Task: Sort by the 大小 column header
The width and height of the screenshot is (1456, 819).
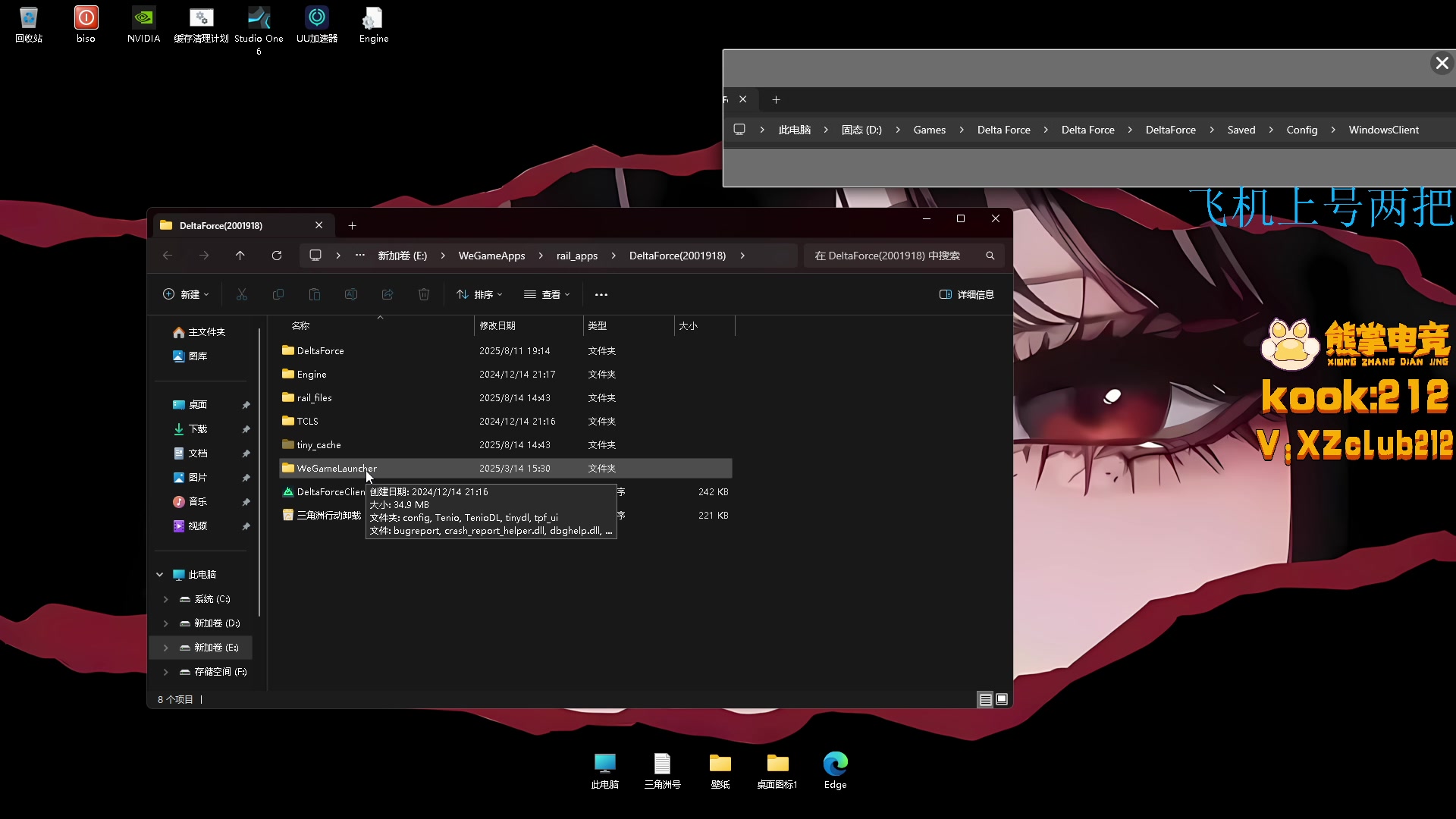Action: 704,325
